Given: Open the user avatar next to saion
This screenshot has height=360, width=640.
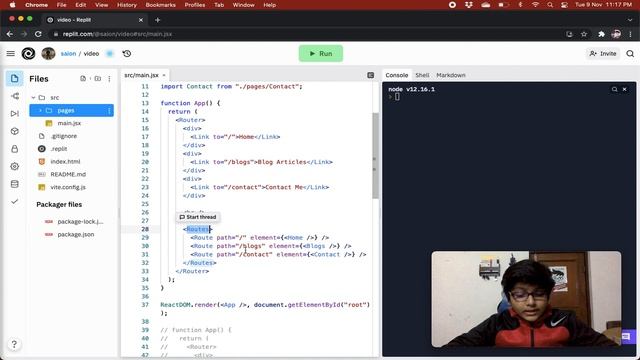Looking at the screenshot, I should click(48, 53).
